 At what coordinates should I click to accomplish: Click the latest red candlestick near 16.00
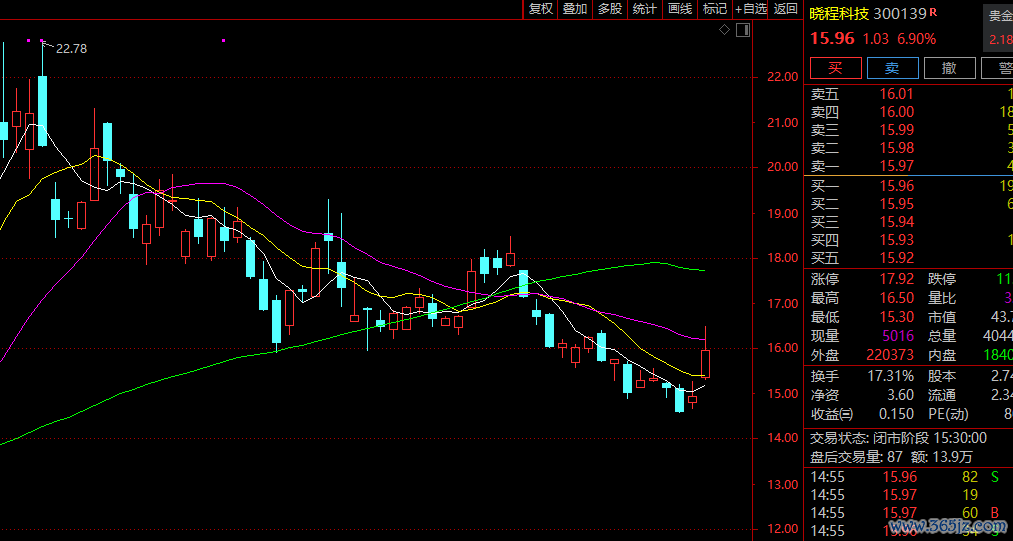(705, 364)
